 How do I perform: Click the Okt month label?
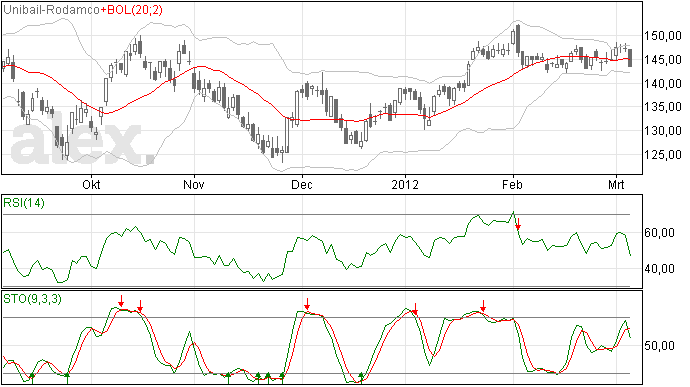pyautogui.click(x=91, y=184)
